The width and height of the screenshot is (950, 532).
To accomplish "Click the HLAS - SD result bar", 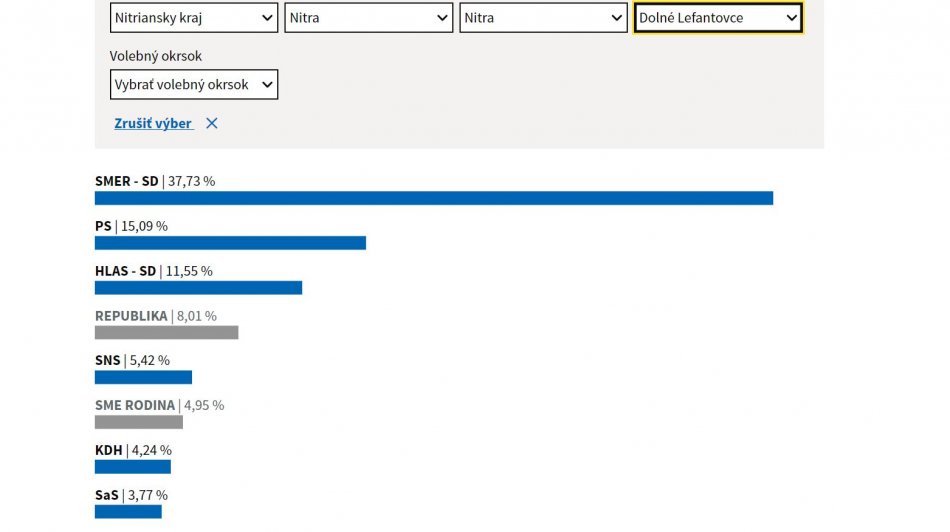I will coord(198,288).
